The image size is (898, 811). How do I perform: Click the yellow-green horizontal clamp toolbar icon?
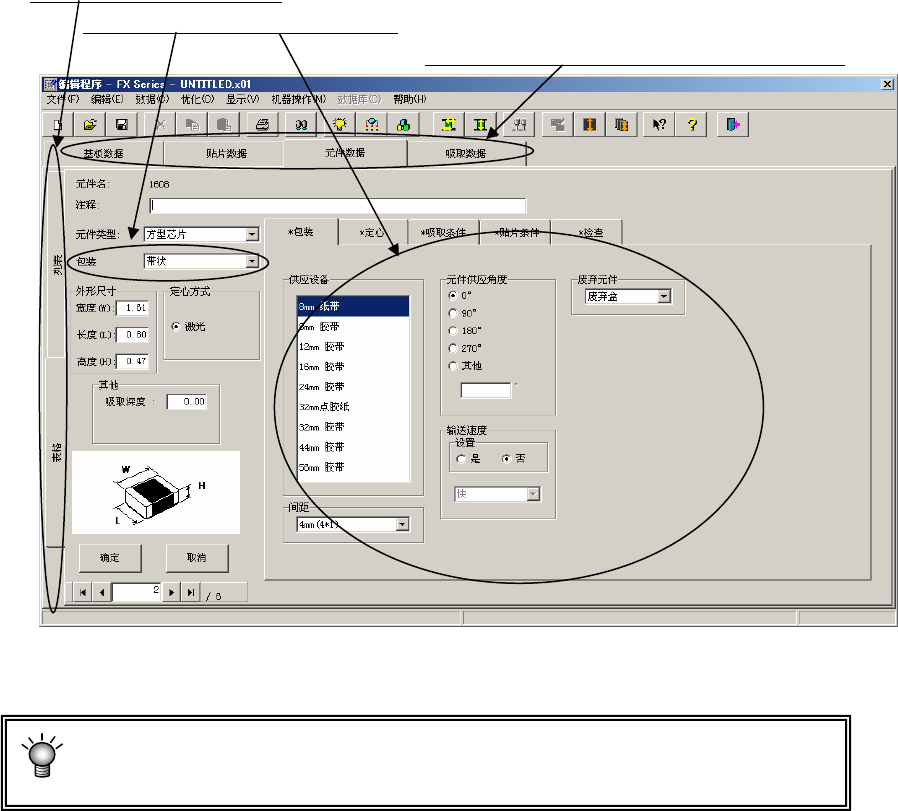[x=448, y=124]
